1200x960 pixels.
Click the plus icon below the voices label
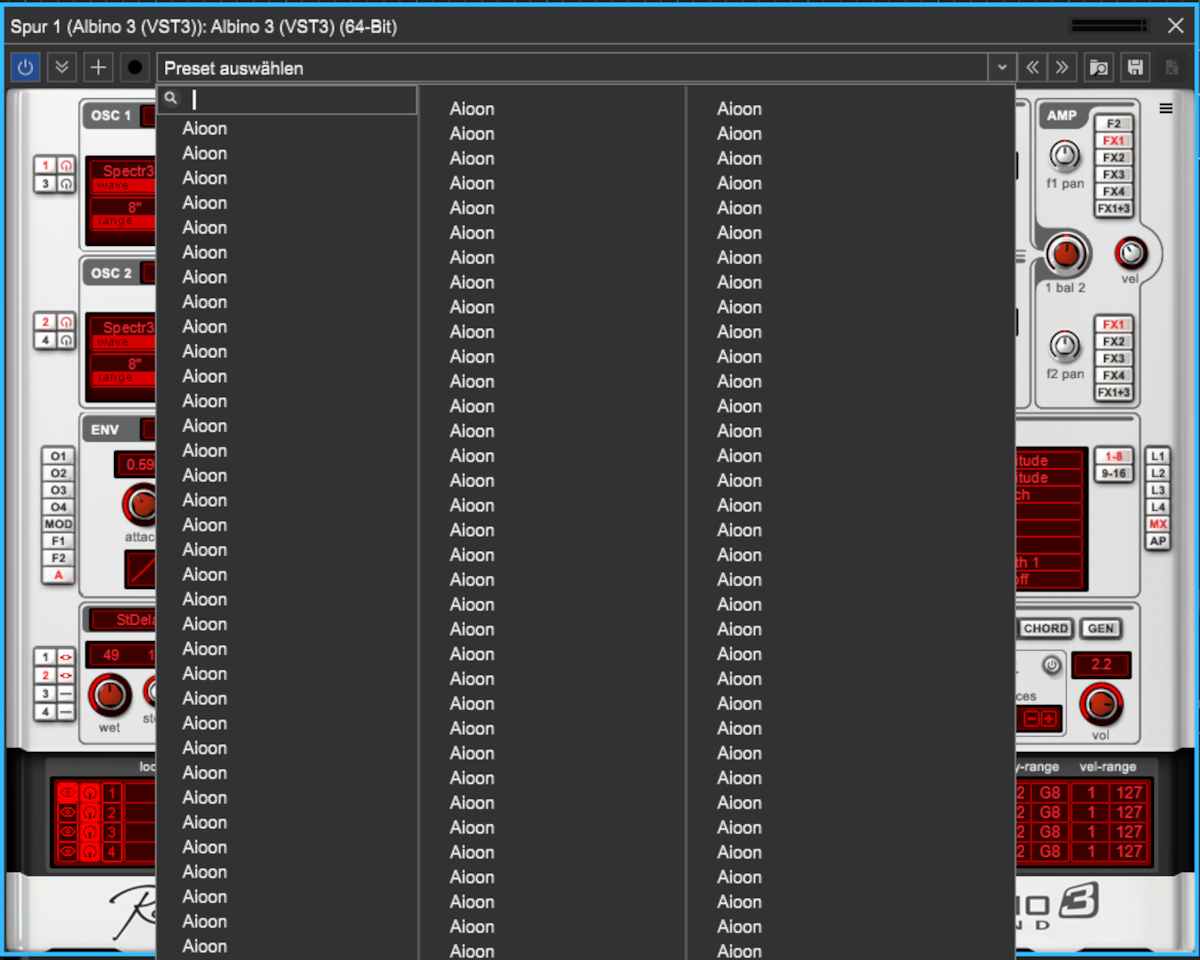pos(1048,719)
